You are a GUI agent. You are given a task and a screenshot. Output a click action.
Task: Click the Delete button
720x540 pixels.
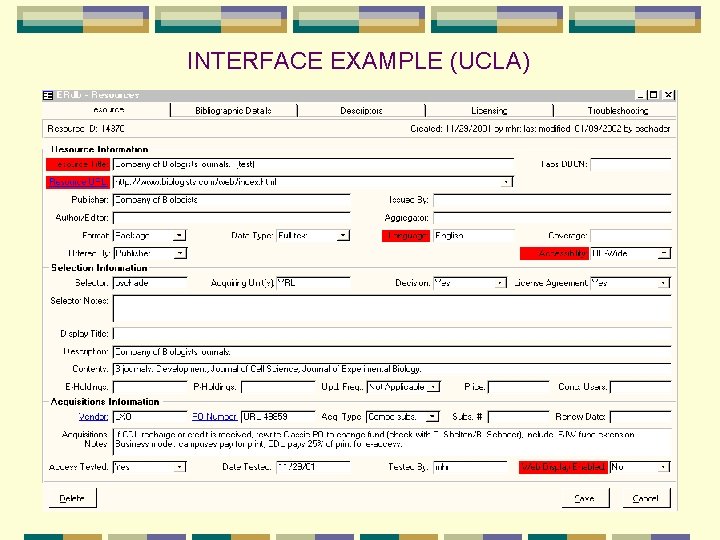coord(73,498)
